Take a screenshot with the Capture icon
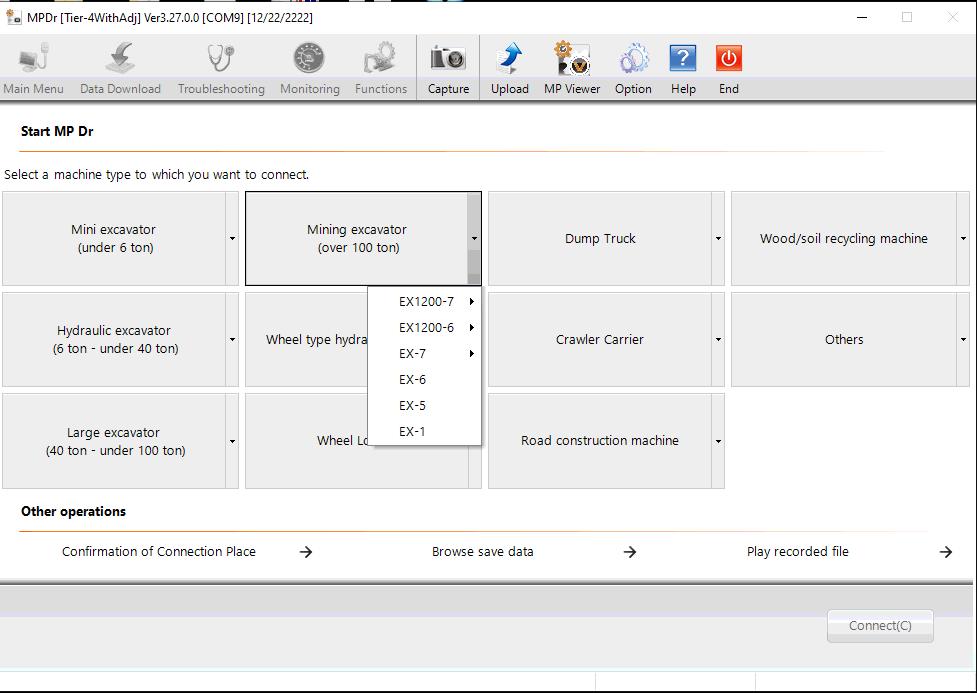977x693 pixels. point(448,62)
